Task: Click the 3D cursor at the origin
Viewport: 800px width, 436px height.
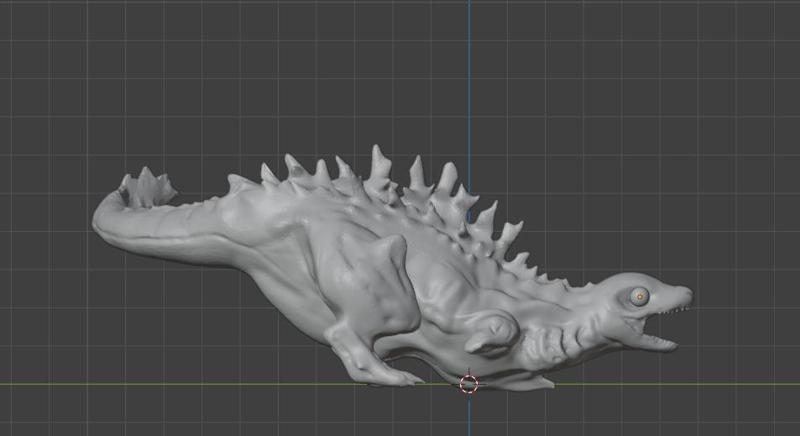Action: tap(468, 383)
